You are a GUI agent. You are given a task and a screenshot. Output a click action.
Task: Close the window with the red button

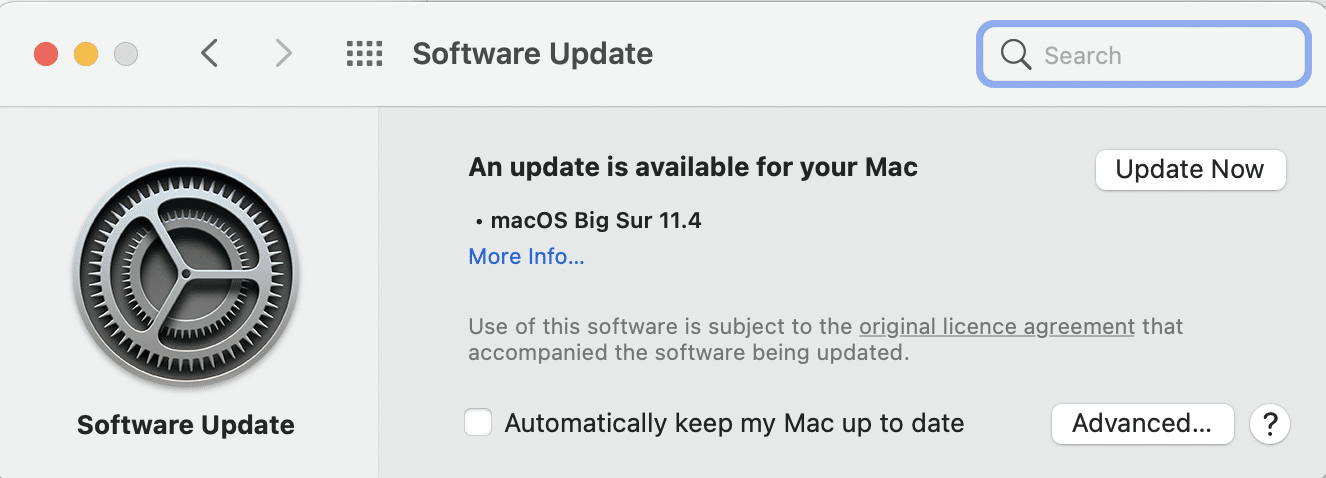point(46,54)
